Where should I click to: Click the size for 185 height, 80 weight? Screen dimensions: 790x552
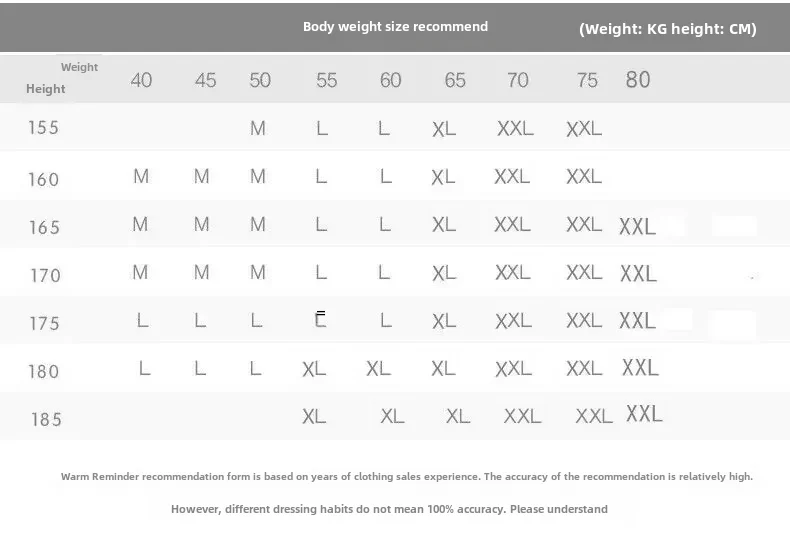pos(644,413)
